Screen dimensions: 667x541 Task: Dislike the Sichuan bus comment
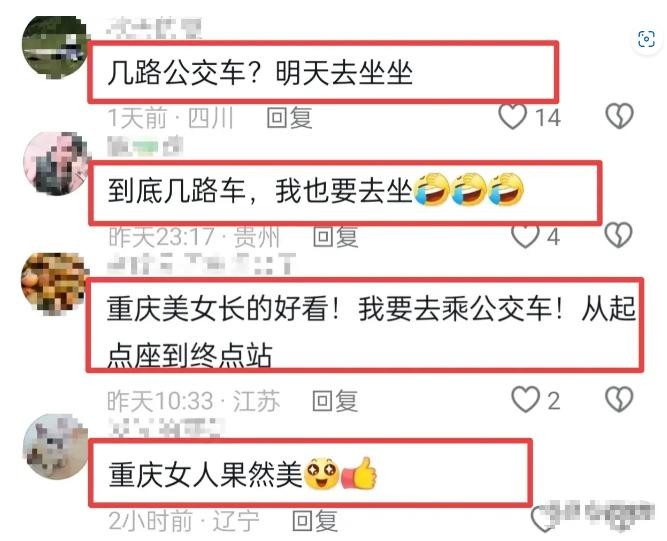[x=619, y=116]
